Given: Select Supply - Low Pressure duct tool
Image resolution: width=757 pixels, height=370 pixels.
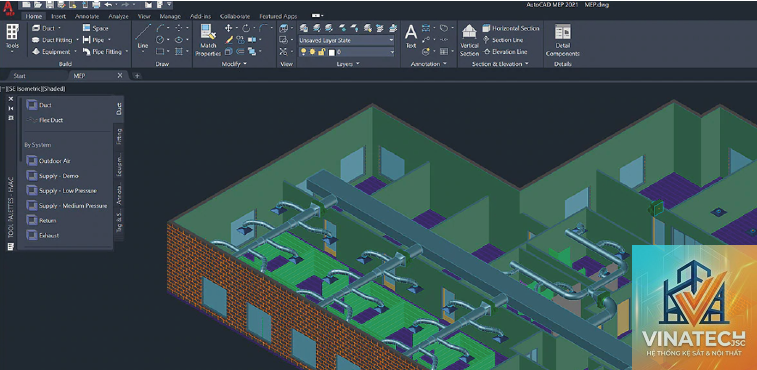Looking at the screenshot, I should (x=62, y=191).
